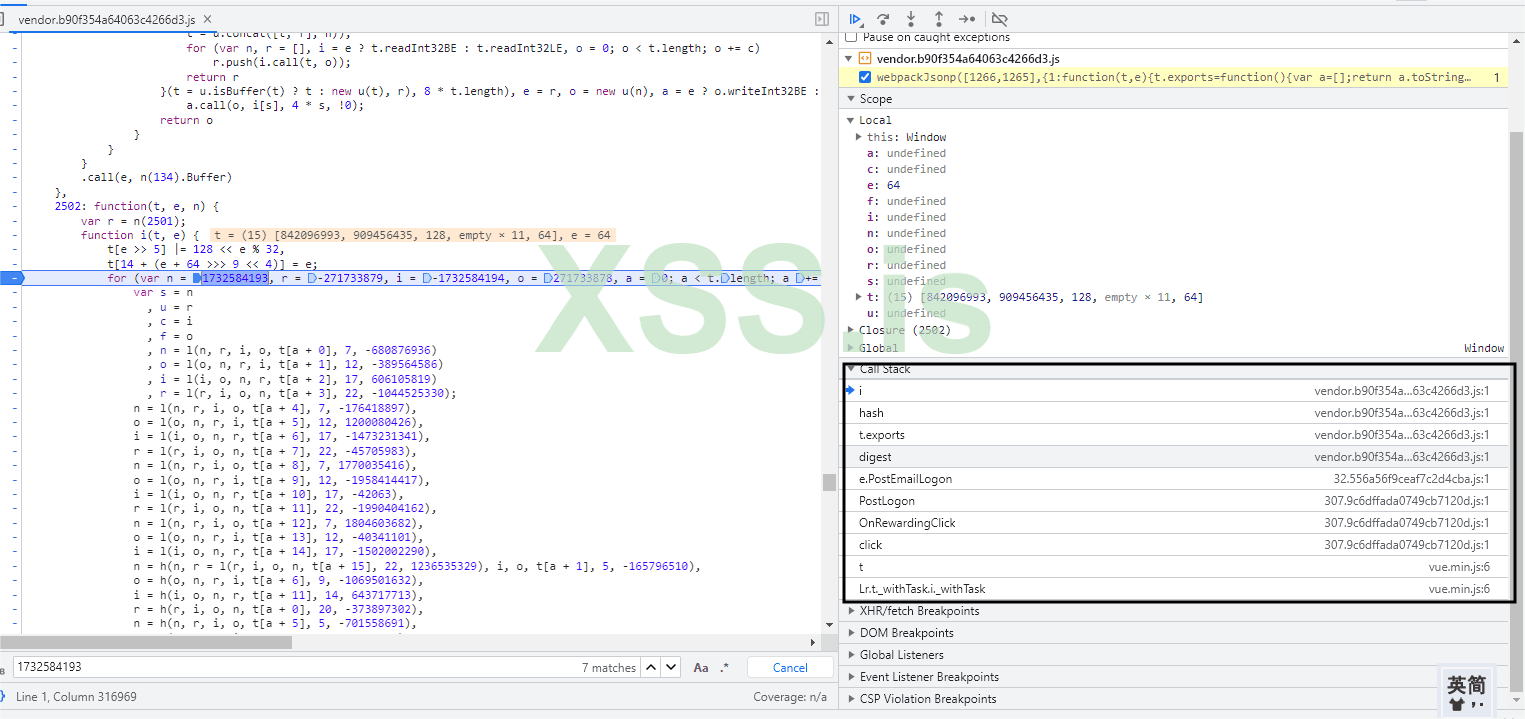This screenshot has height=719, width=1525.
Task: Cancel the search bar
Action: [x=789, y=668]
